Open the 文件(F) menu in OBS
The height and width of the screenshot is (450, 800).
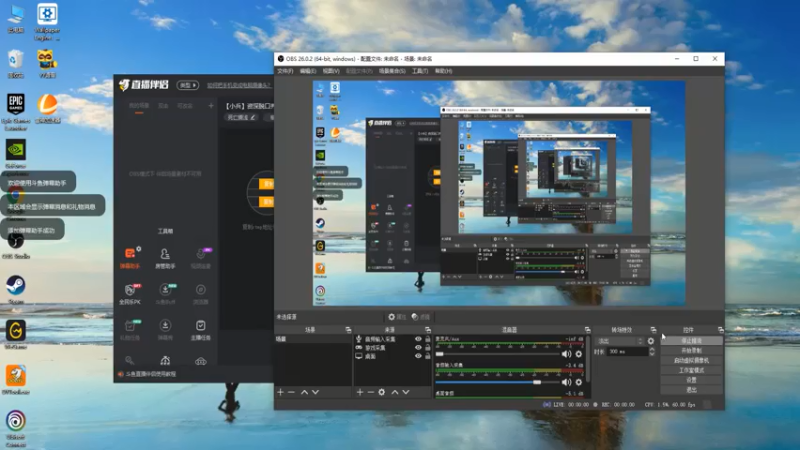[x=285, y=71]
